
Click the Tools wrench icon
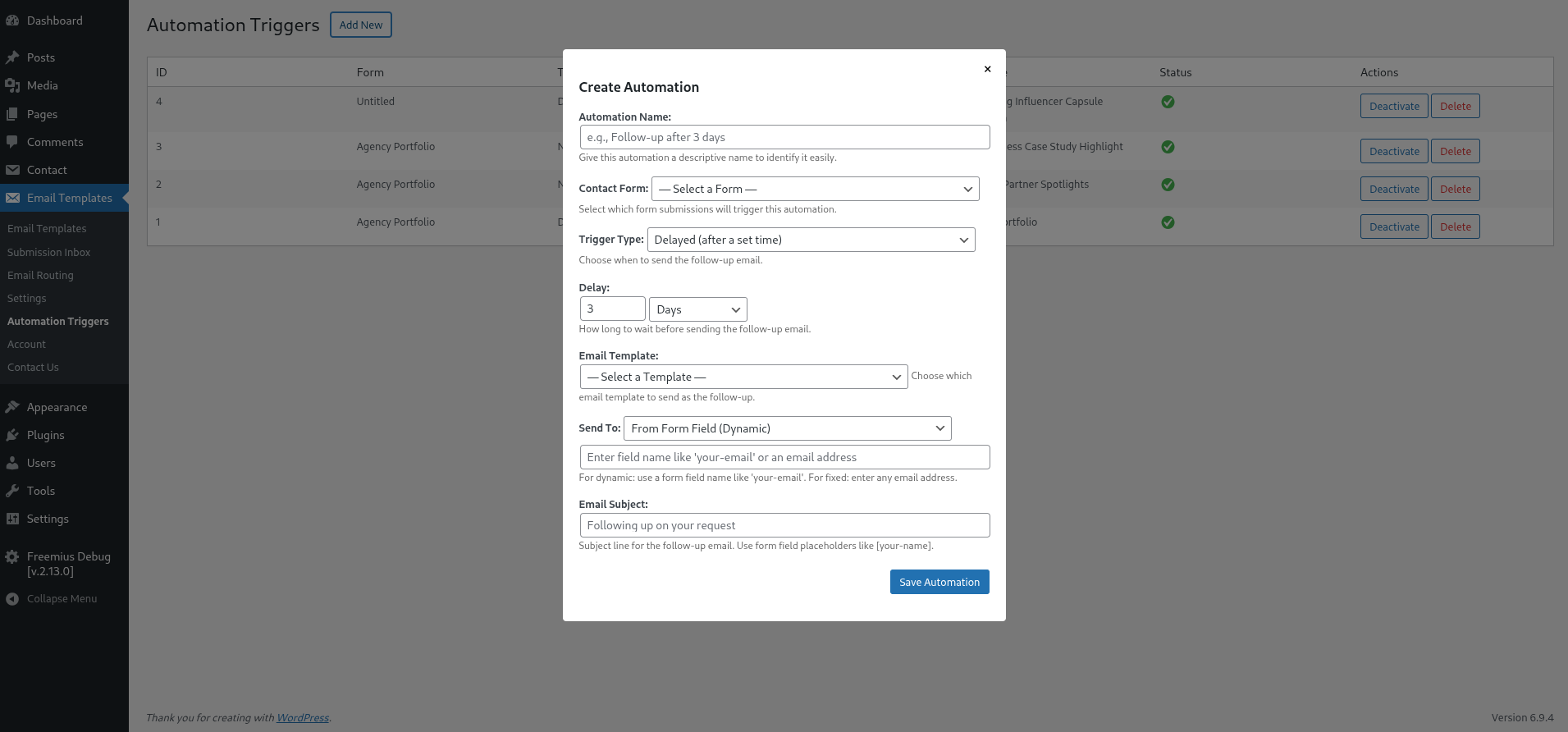(12, 491)
